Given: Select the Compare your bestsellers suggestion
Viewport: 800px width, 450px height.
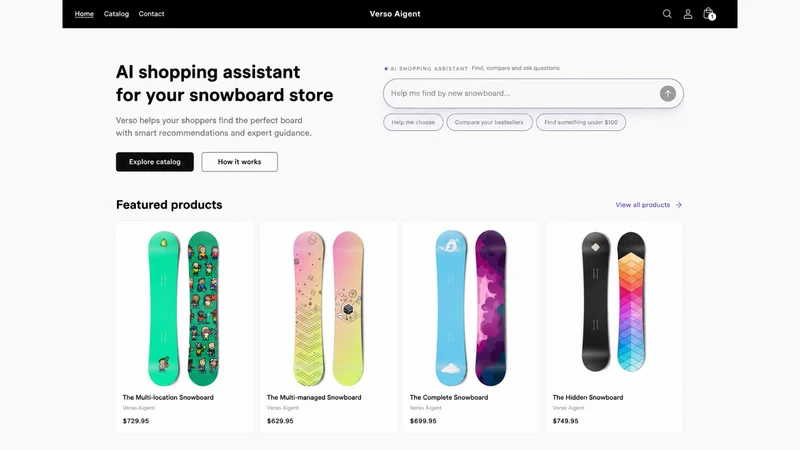Looking at the screenshot, I should click(489, 122).
